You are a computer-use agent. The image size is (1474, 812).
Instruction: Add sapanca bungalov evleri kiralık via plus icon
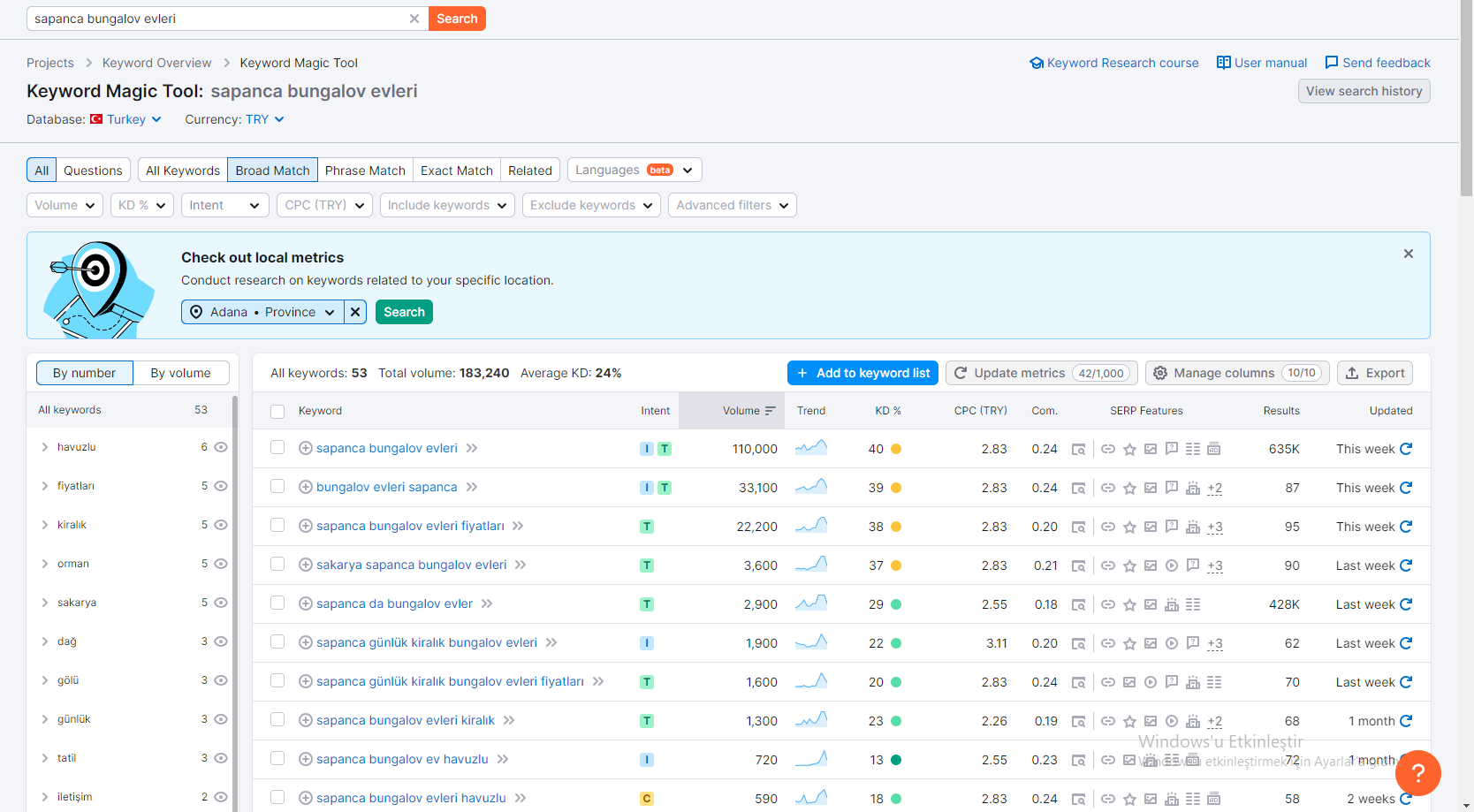306,720
